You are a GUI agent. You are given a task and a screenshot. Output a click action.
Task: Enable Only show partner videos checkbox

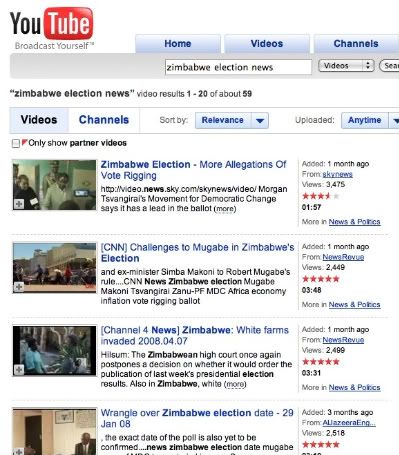pyautogui.click(x=16, y=143)
